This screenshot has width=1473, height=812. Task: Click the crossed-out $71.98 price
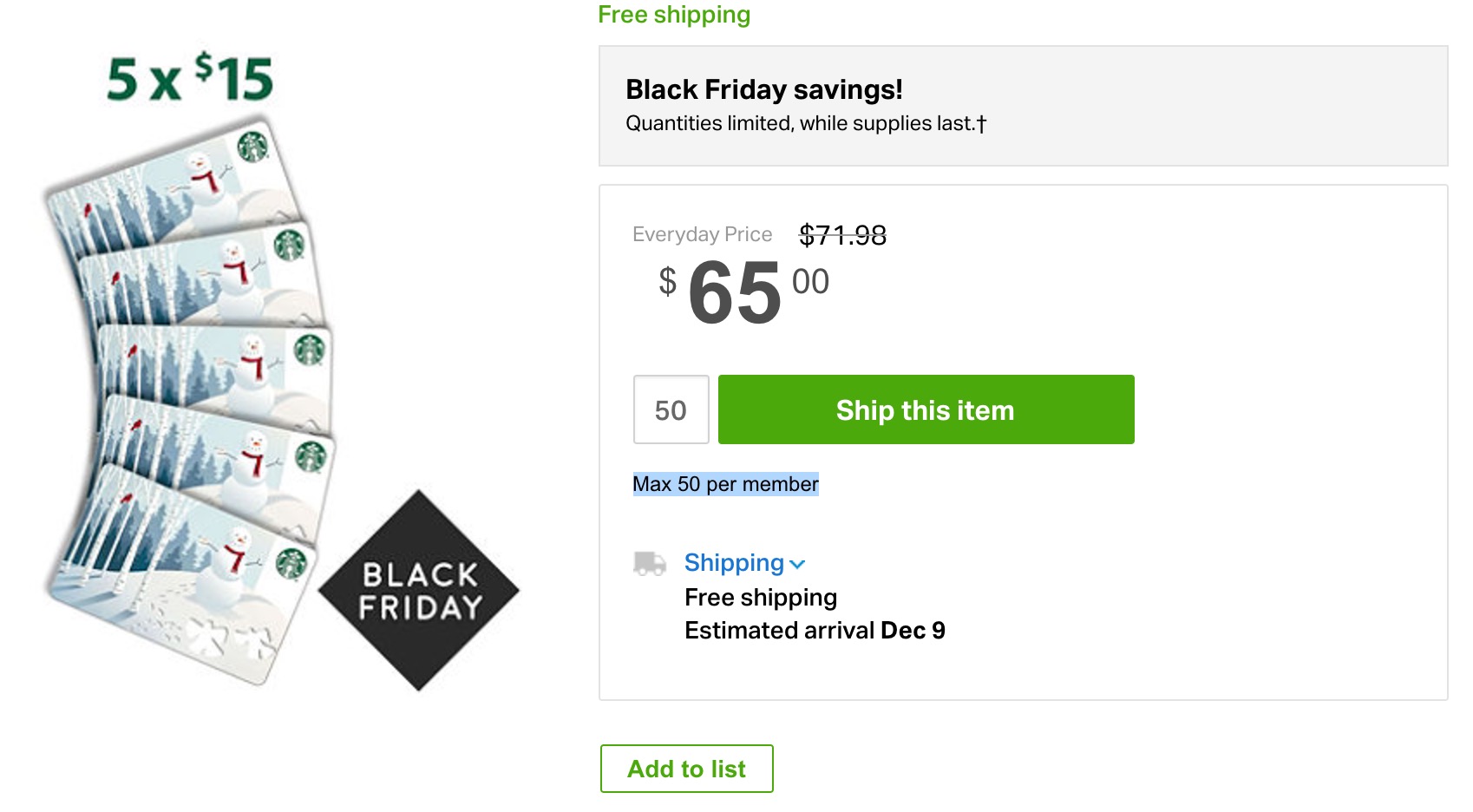point(842,235)
